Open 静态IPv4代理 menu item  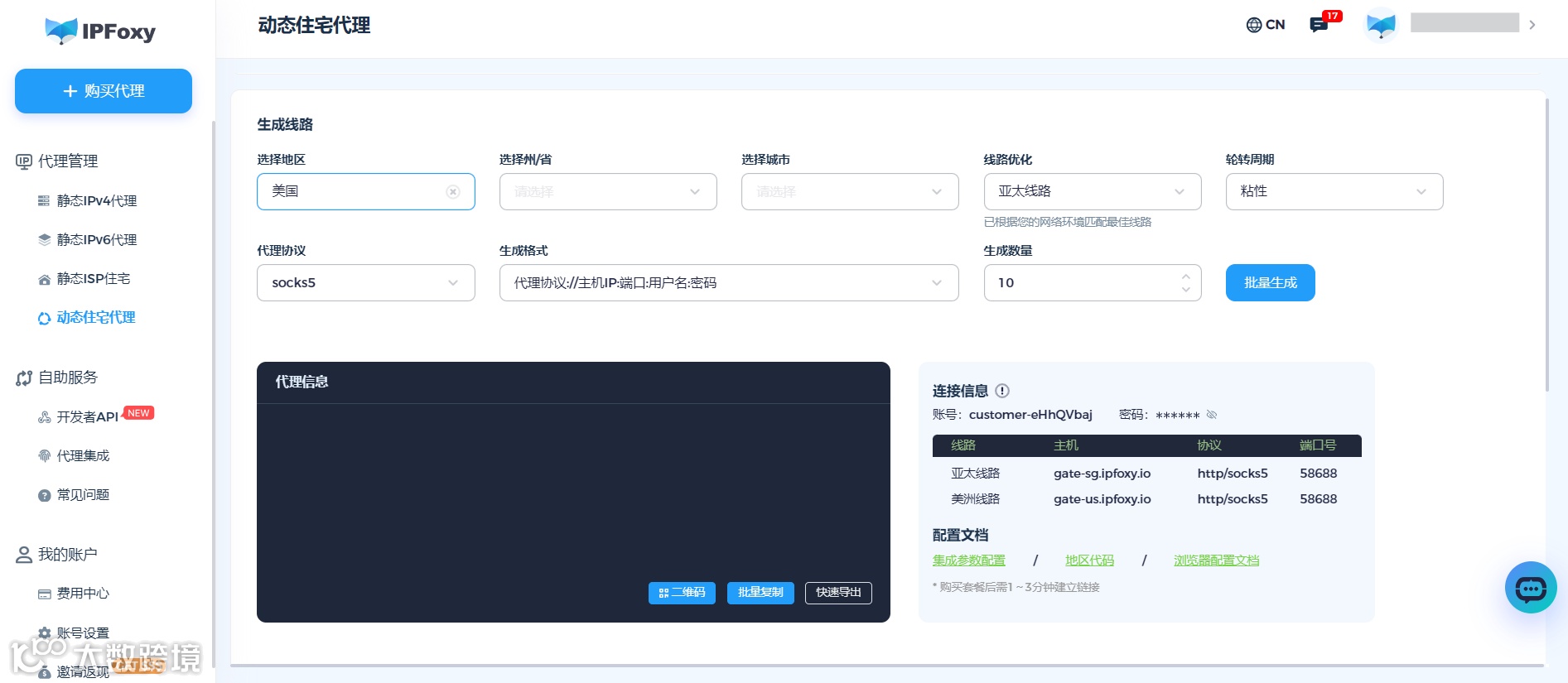(97, 201)
